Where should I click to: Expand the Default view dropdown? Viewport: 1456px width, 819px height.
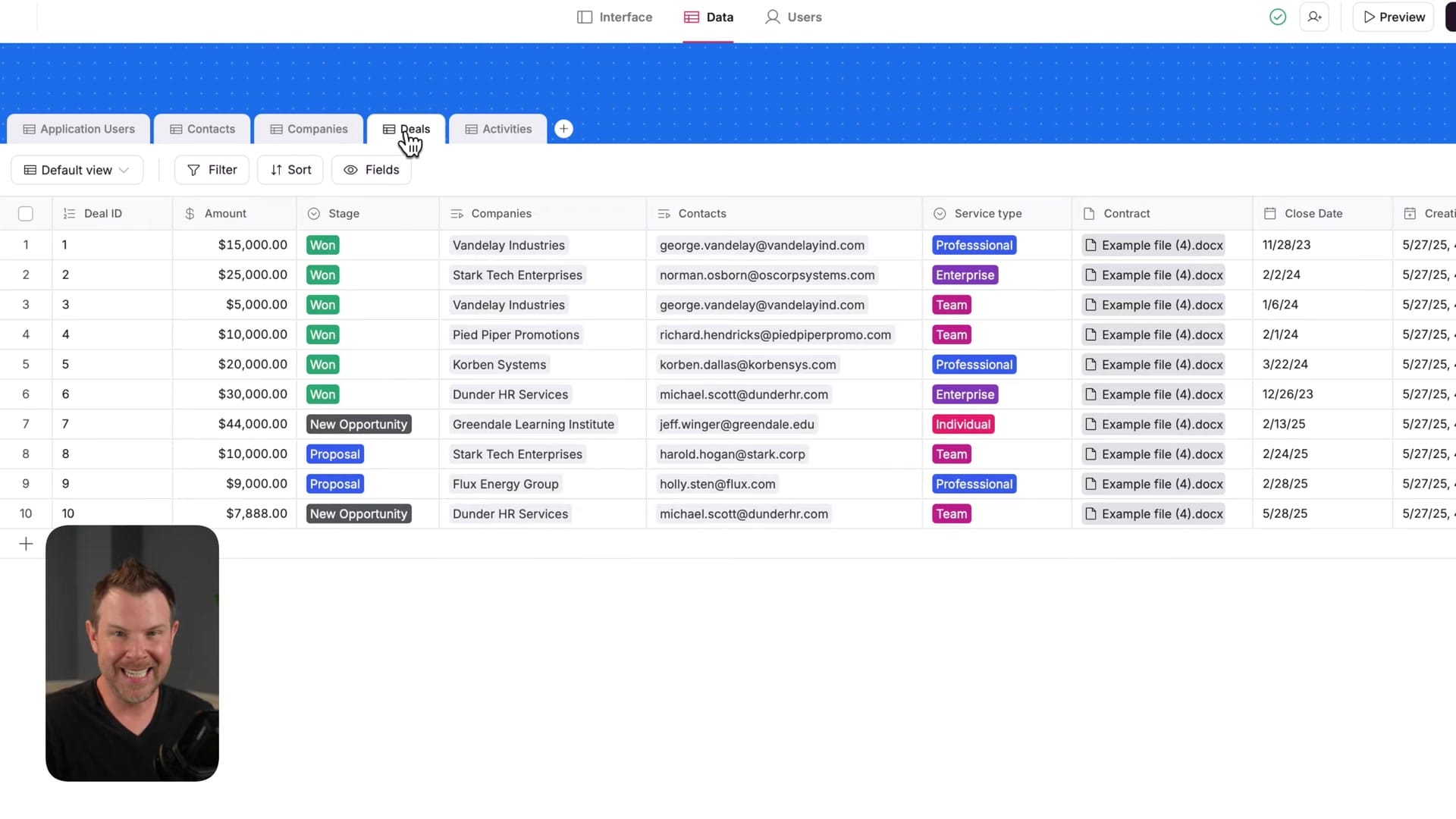pyautogui.click(x=77, y=170)
